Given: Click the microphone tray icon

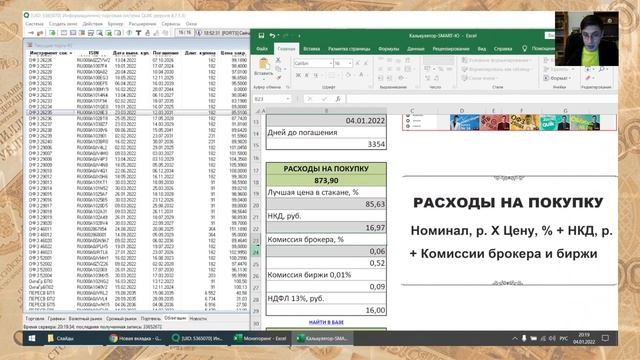Looking at the screenshot, I should coord(524,338).
